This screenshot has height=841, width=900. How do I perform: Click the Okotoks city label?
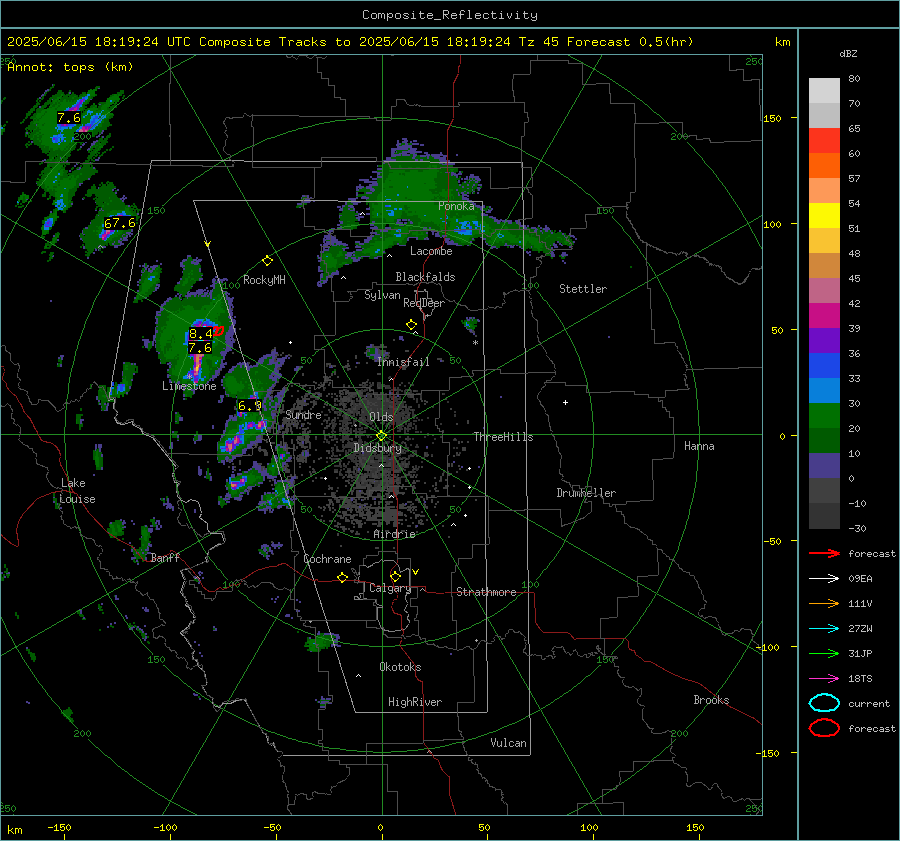click(x=400, y=667)
